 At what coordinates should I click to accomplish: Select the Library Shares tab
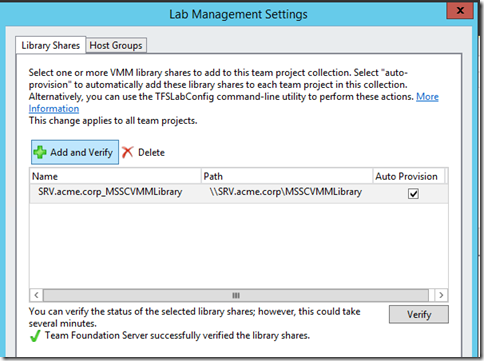pos(51,45)
